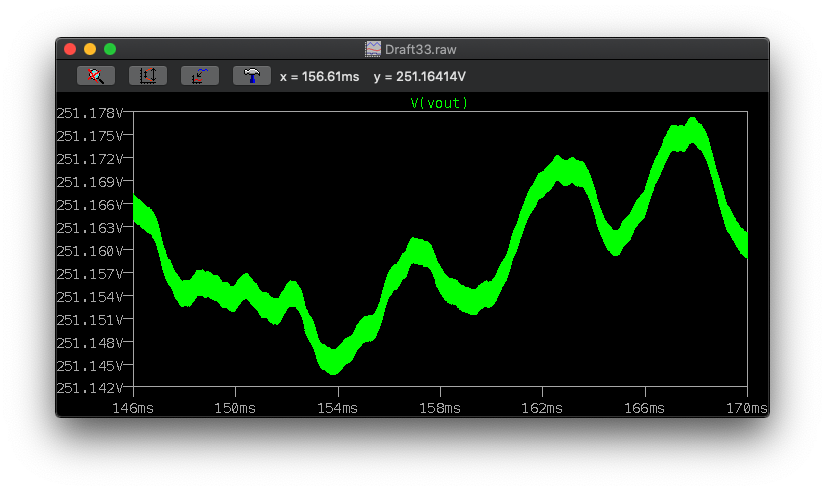Click the 170ms time-axis label
Viewport: 825px width, 491px height.
(x=747, y=408)
